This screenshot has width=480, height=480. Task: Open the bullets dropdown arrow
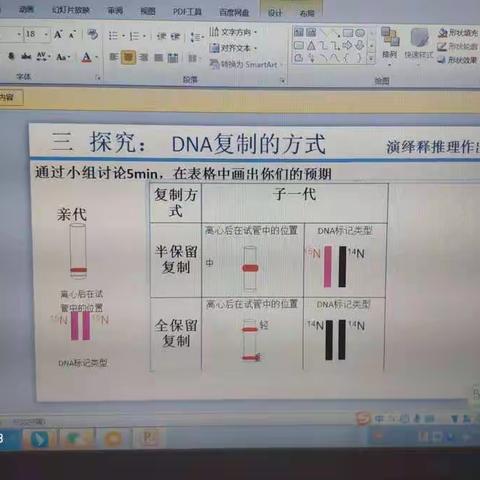(123, 36)
